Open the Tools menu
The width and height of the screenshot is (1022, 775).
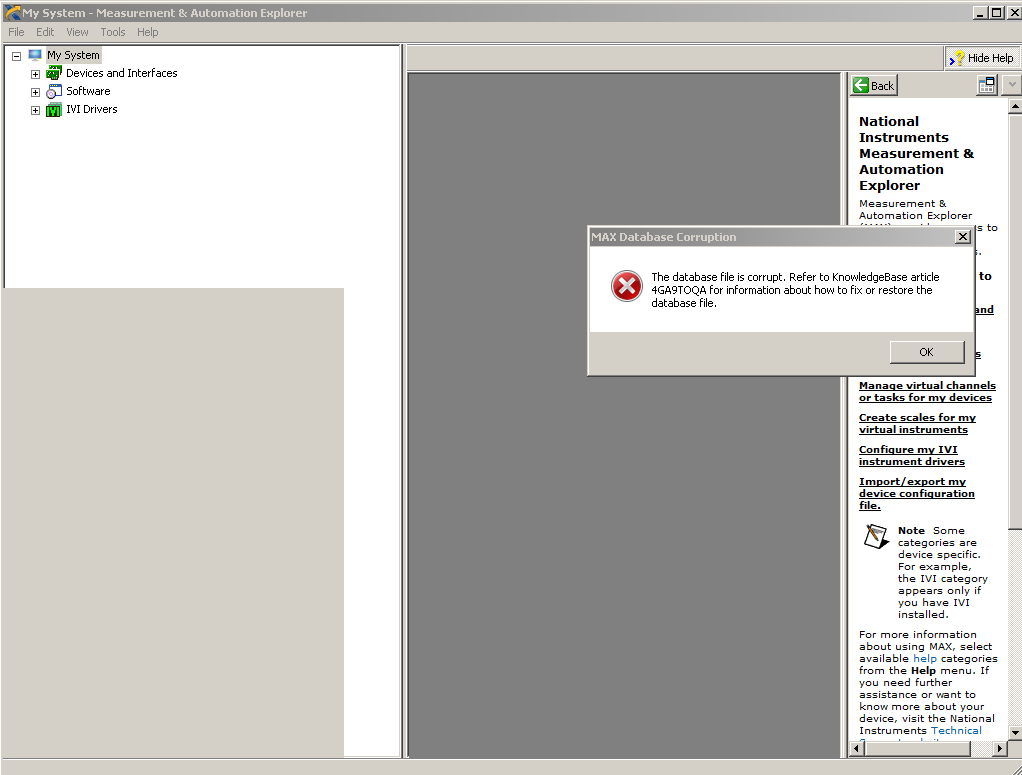[113, 32]
